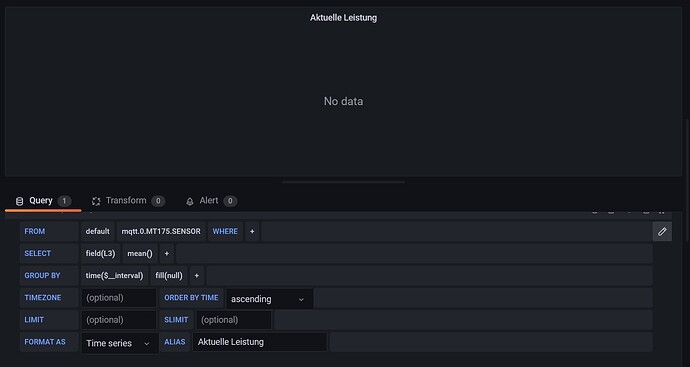Click the Query tab count badge 1
The image size is (690, 367).
(64, 201)
